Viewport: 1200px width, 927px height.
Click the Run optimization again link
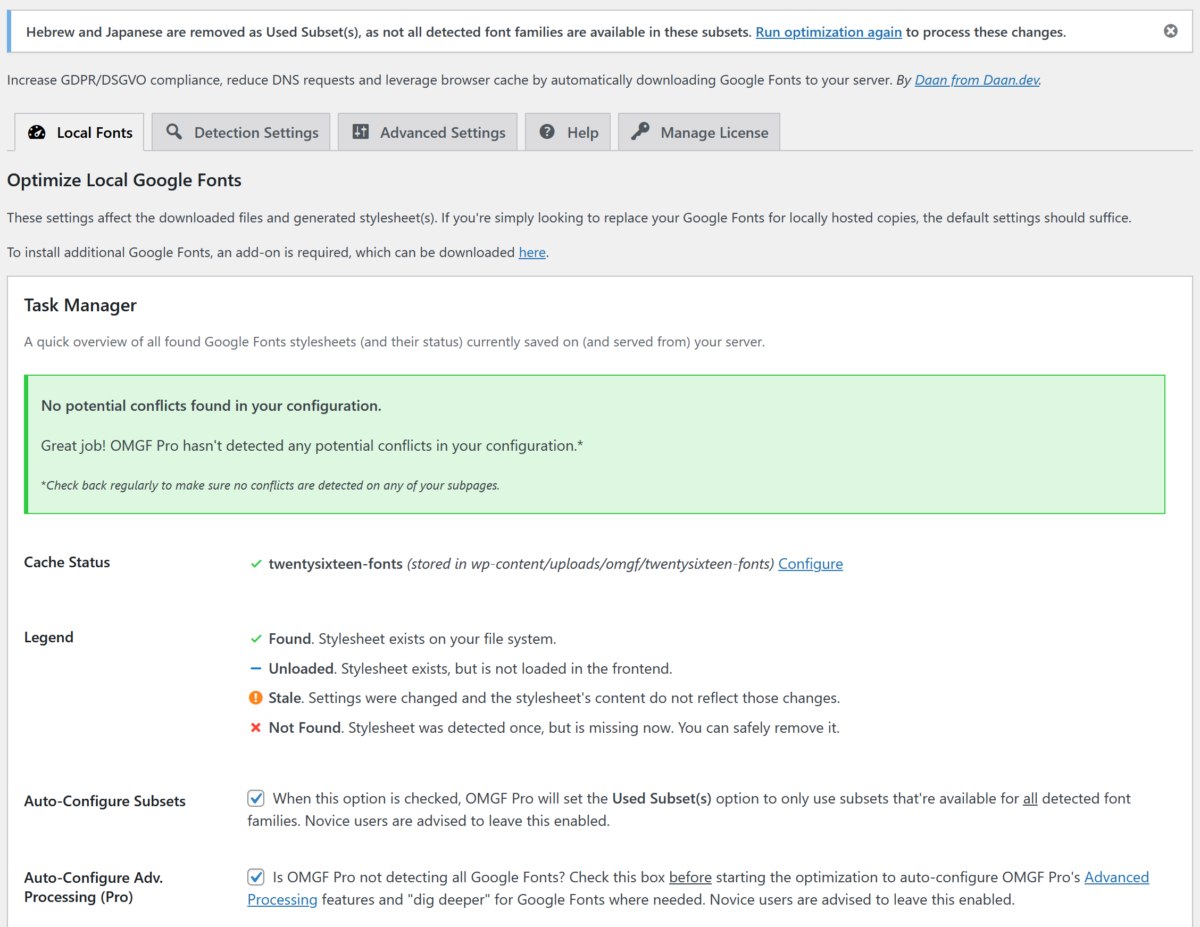coord(829,32)
